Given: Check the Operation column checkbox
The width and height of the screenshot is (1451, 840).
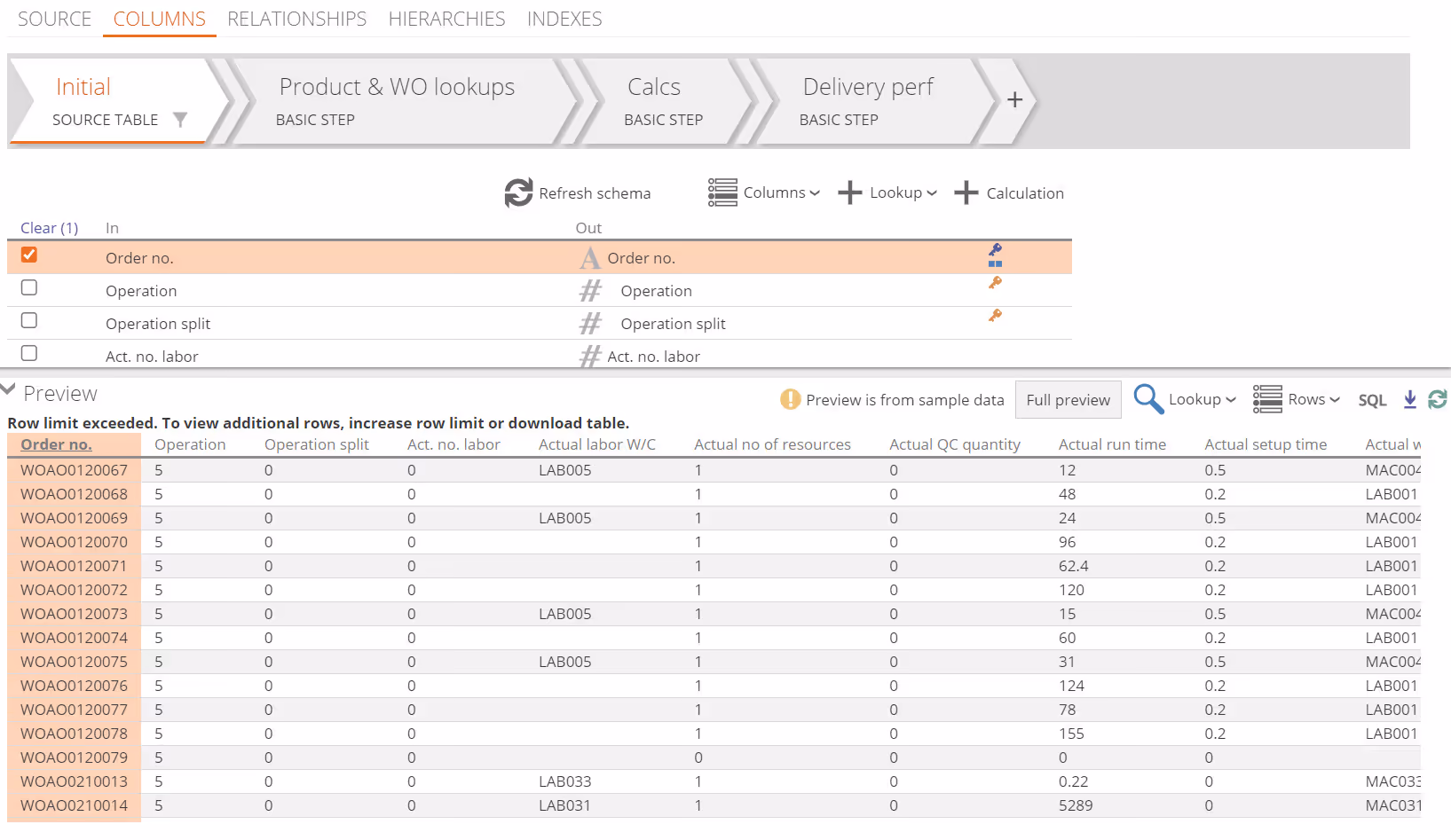Looking at the screenshot, I should click(29, 288).
